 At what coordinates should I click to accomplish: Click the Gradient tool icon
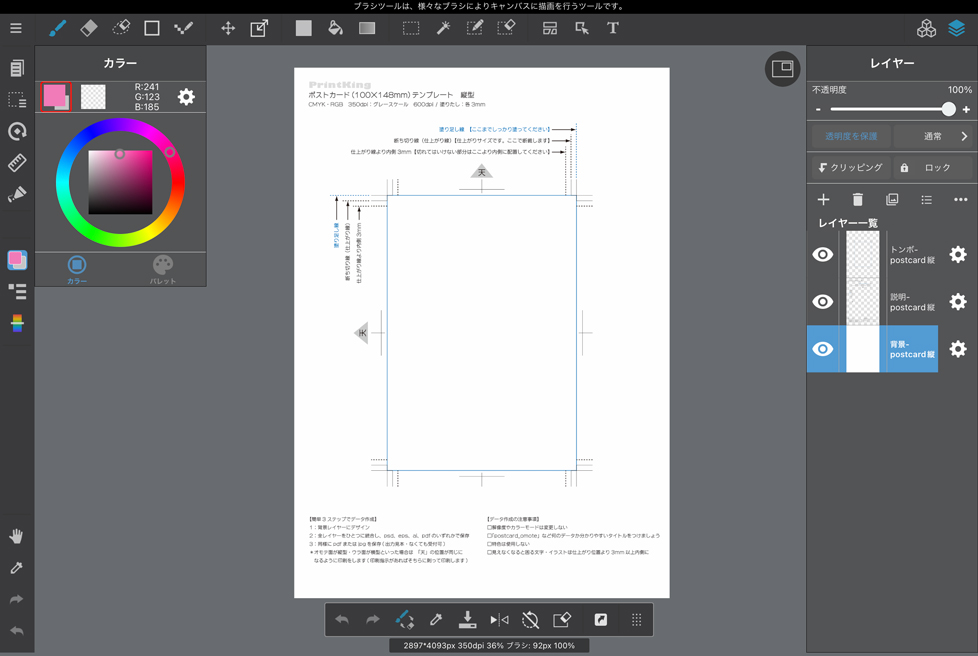coord(367,28)
